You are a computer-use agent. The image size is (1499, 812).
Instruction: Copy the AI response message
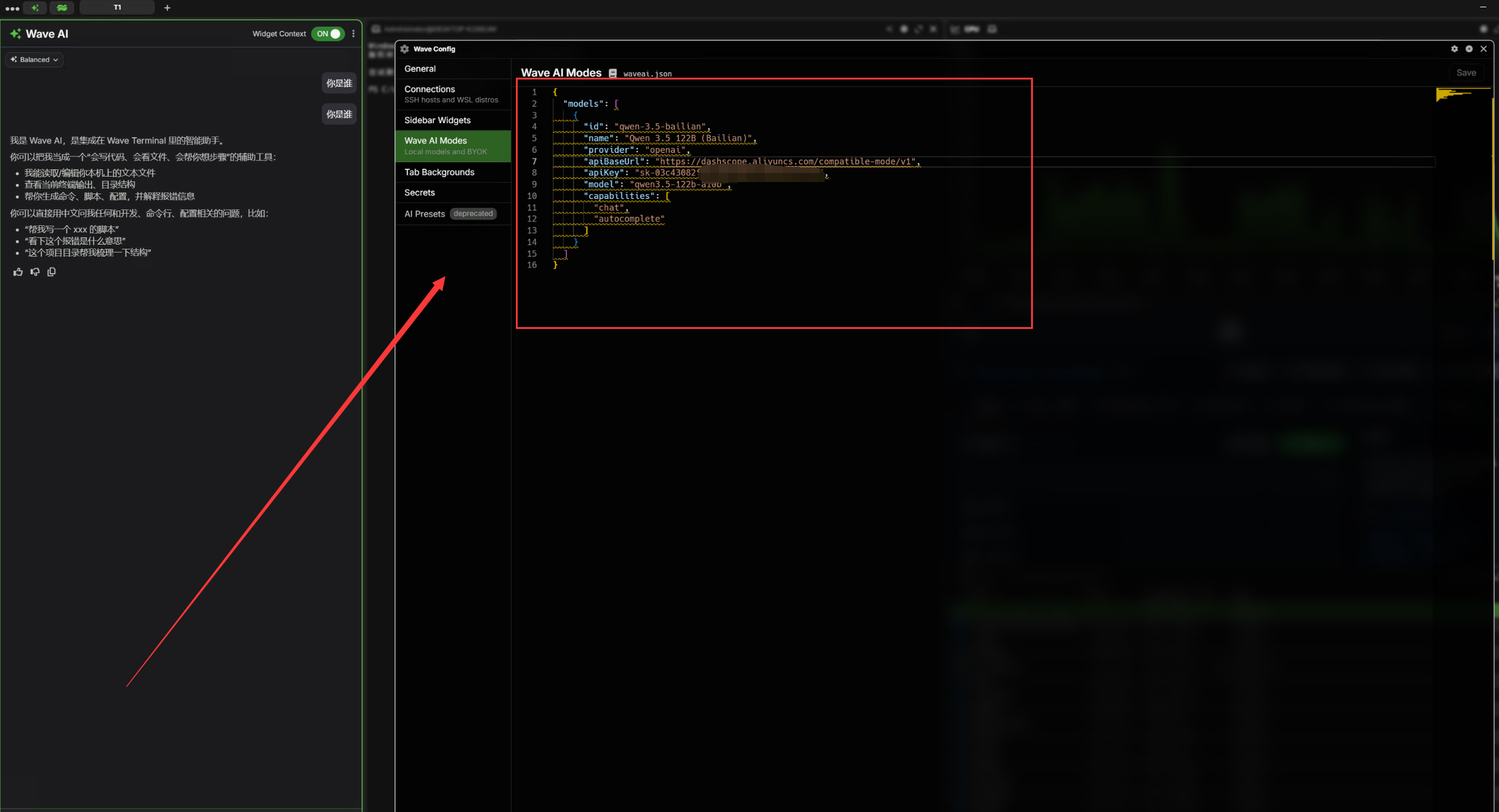click(52, 272)
